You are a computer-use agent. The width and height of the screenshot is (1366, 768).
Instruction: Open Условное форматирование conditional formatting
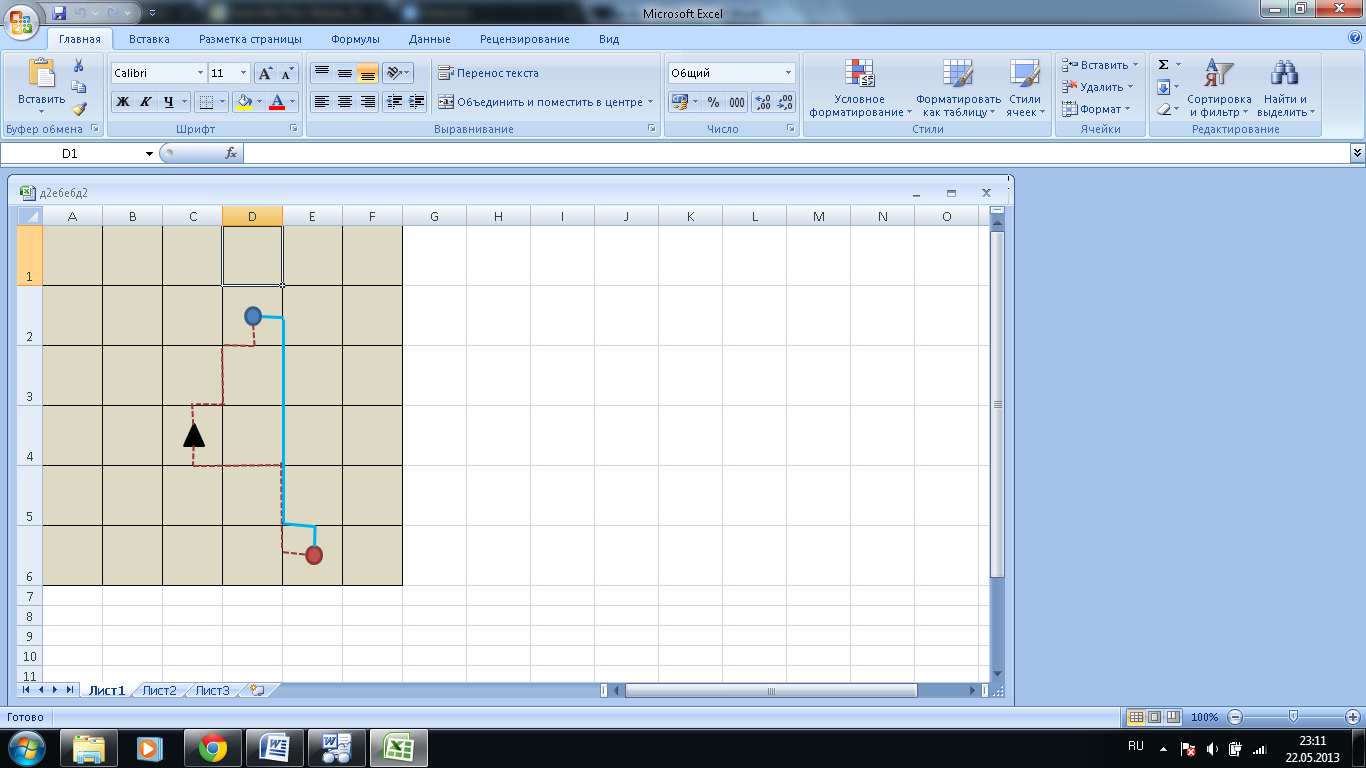click(860, 88)
